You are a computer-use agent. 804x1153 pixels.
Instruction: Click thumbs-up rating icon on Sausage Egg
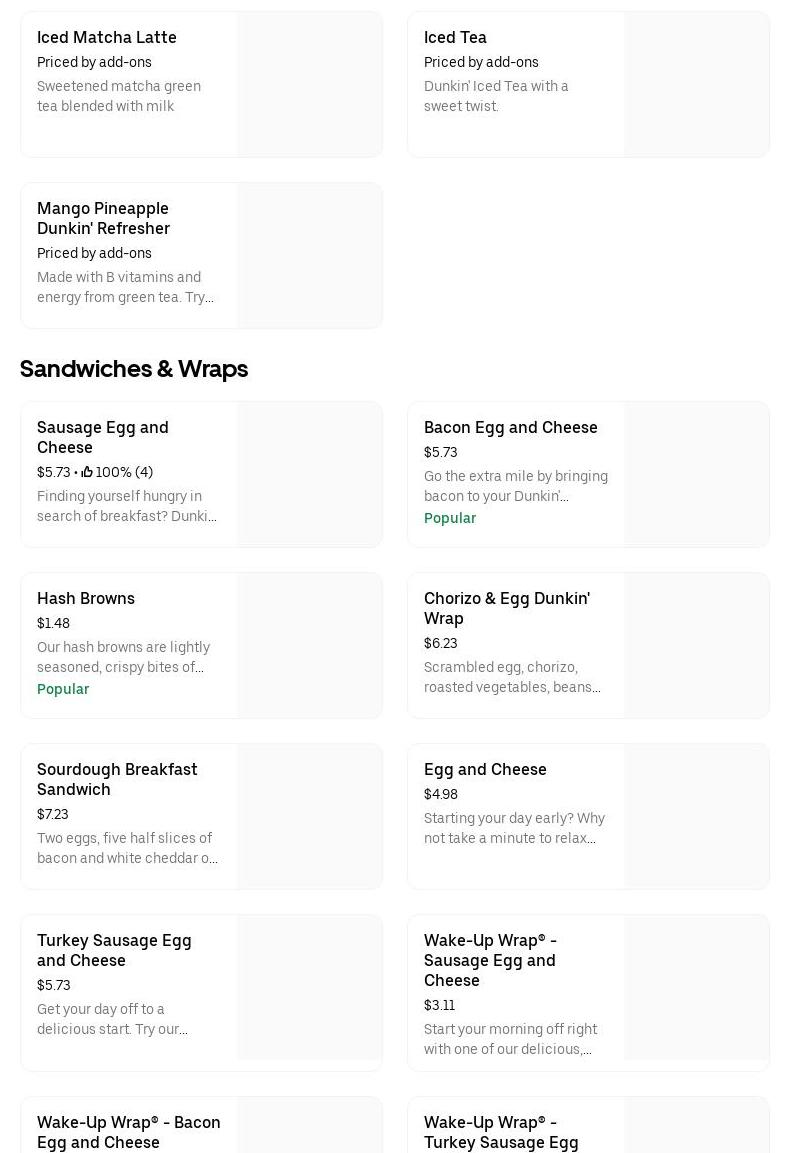pos(87,472)
